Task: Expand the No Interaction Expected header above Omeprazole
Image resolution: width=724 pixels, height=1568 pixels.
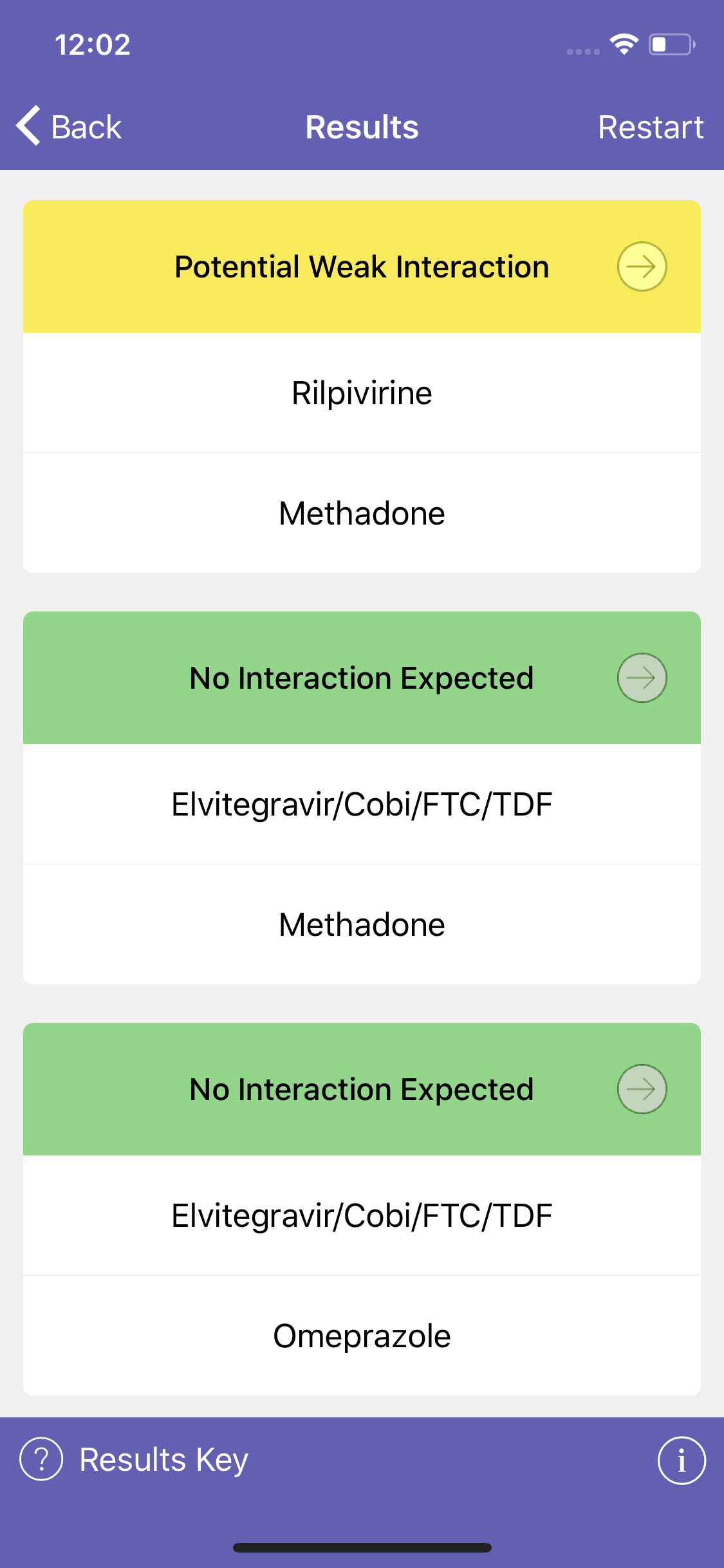Action: pyautogui.click(x=362, y=1089)
